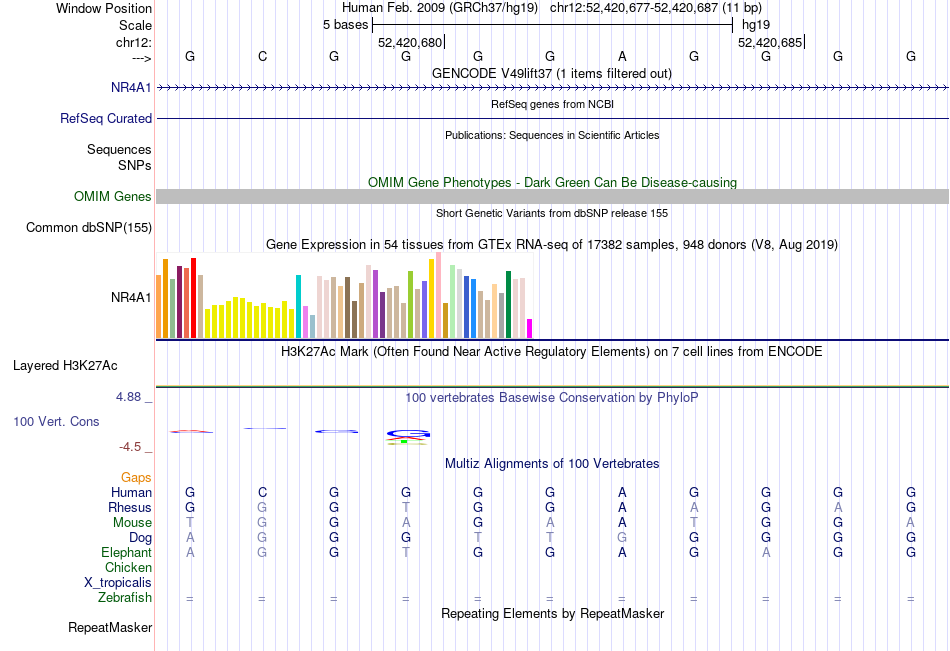
Task: Click the 4.88 PhyloP upper limit
Action: pos(128,396)
